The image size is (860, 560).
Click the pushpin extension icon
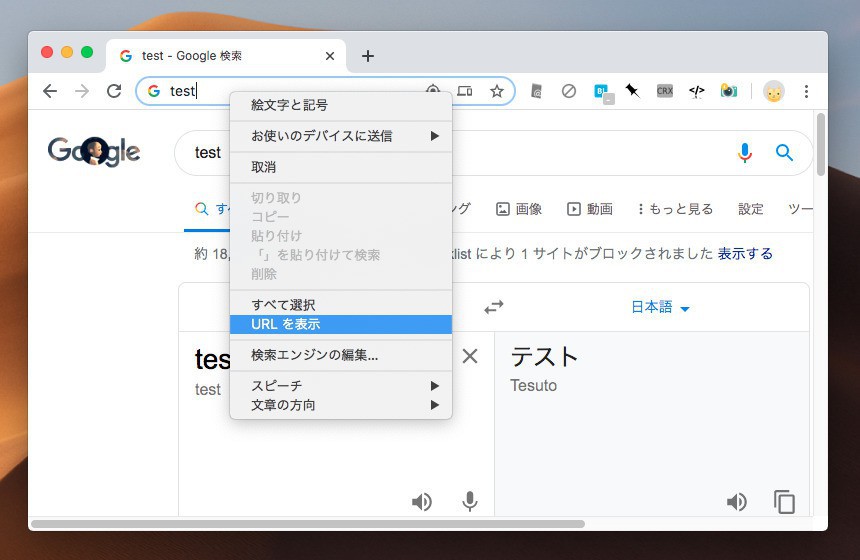[x=632, y=91]
